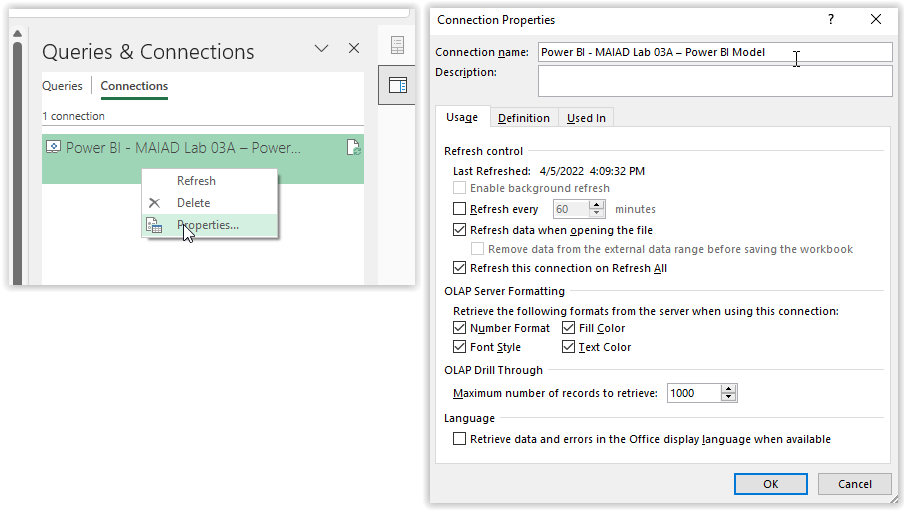Open the upper side pane list icon
904x512 pixels.
[397, 45]
